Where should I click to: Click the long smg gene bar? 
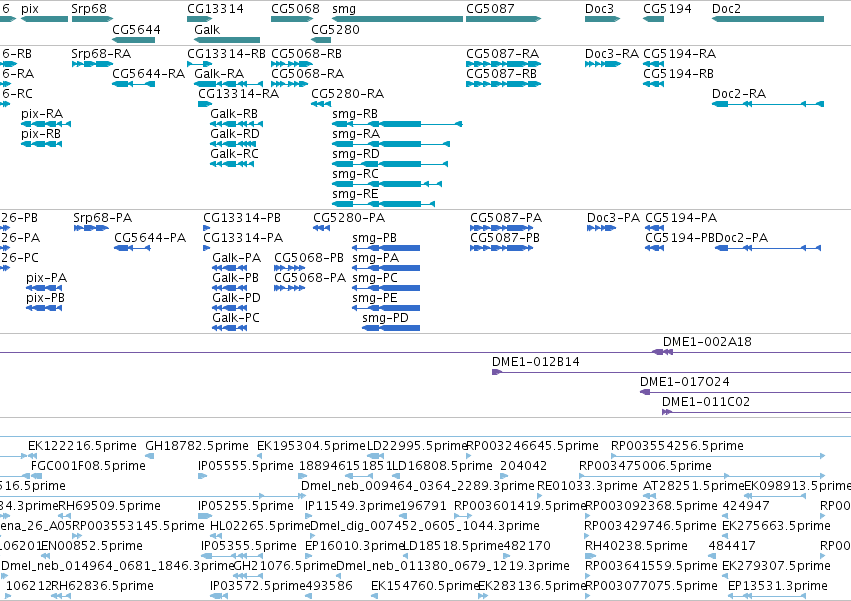(x=397, y=19)
